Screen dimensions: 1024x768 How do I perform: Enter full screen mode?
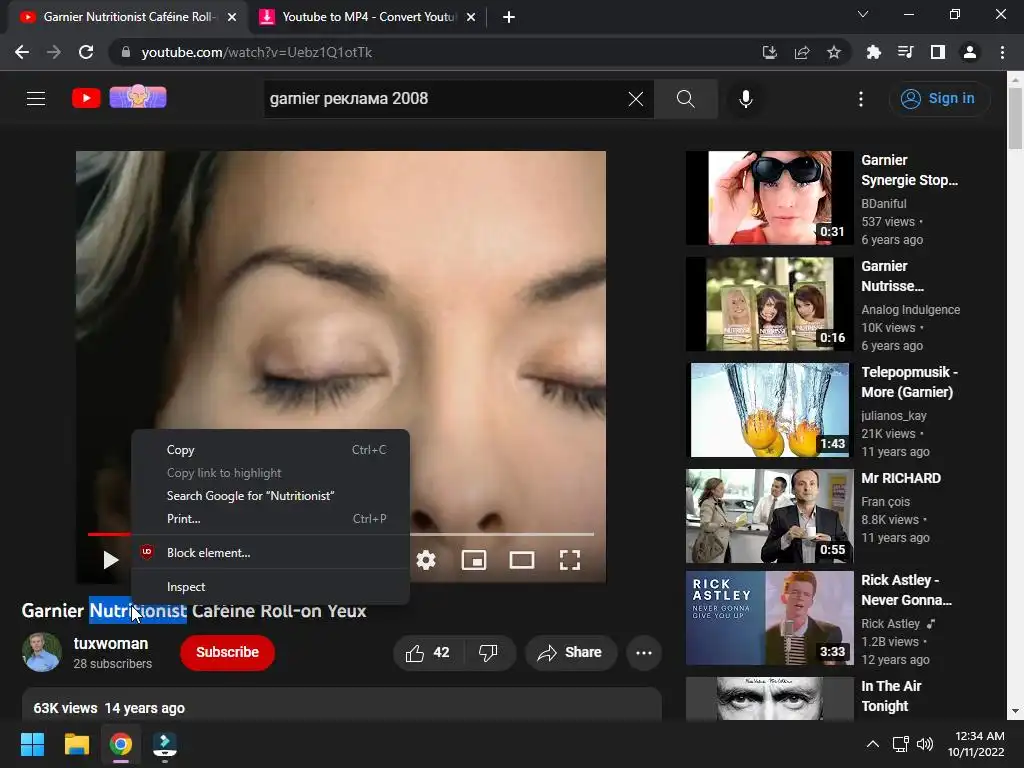click(x=569, y=560)
